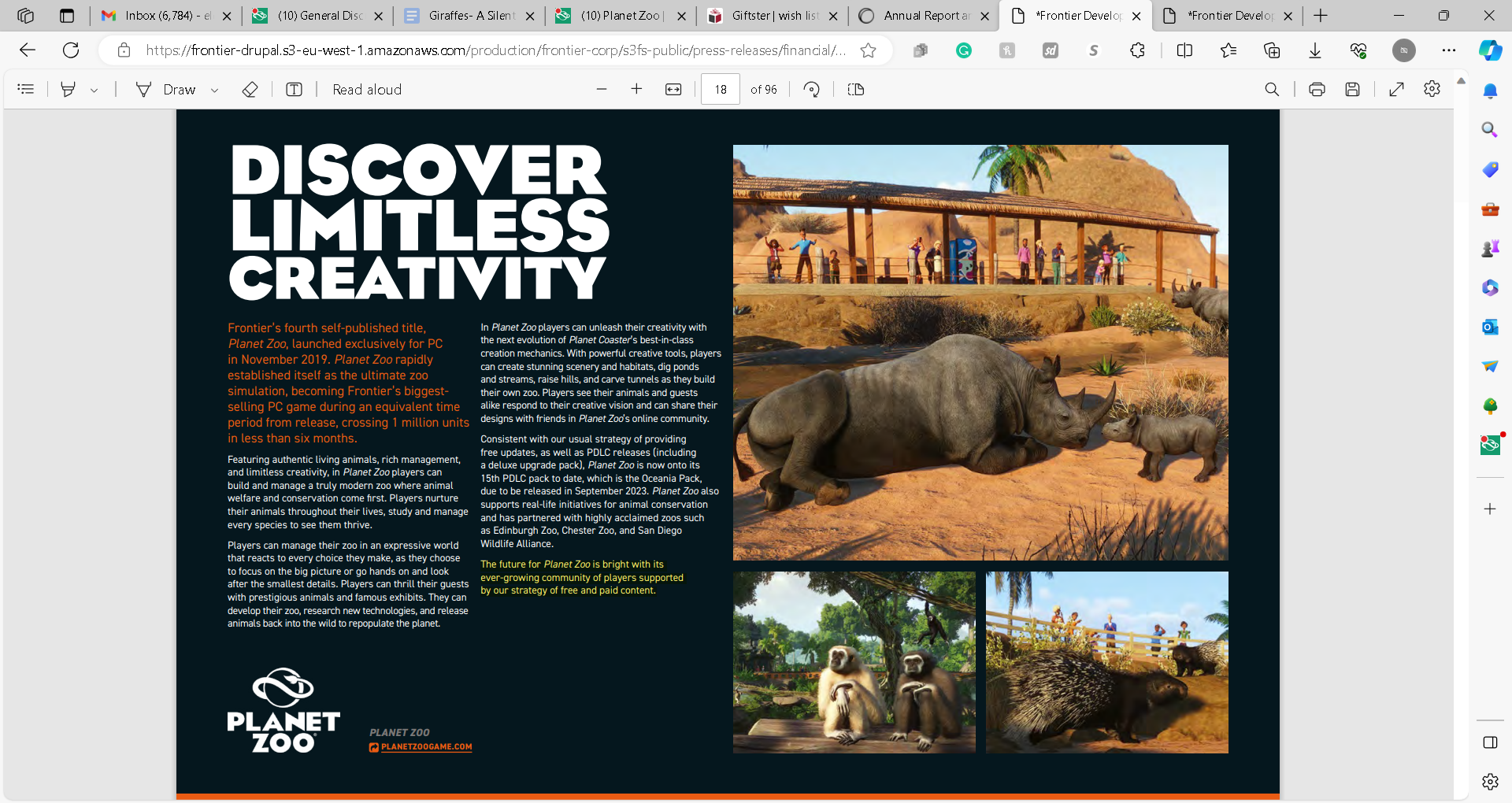Open the sidebar tree icon app
Image resolution: width=1512 pixels, height=803 pixels.
click(x=1490, y=406)
